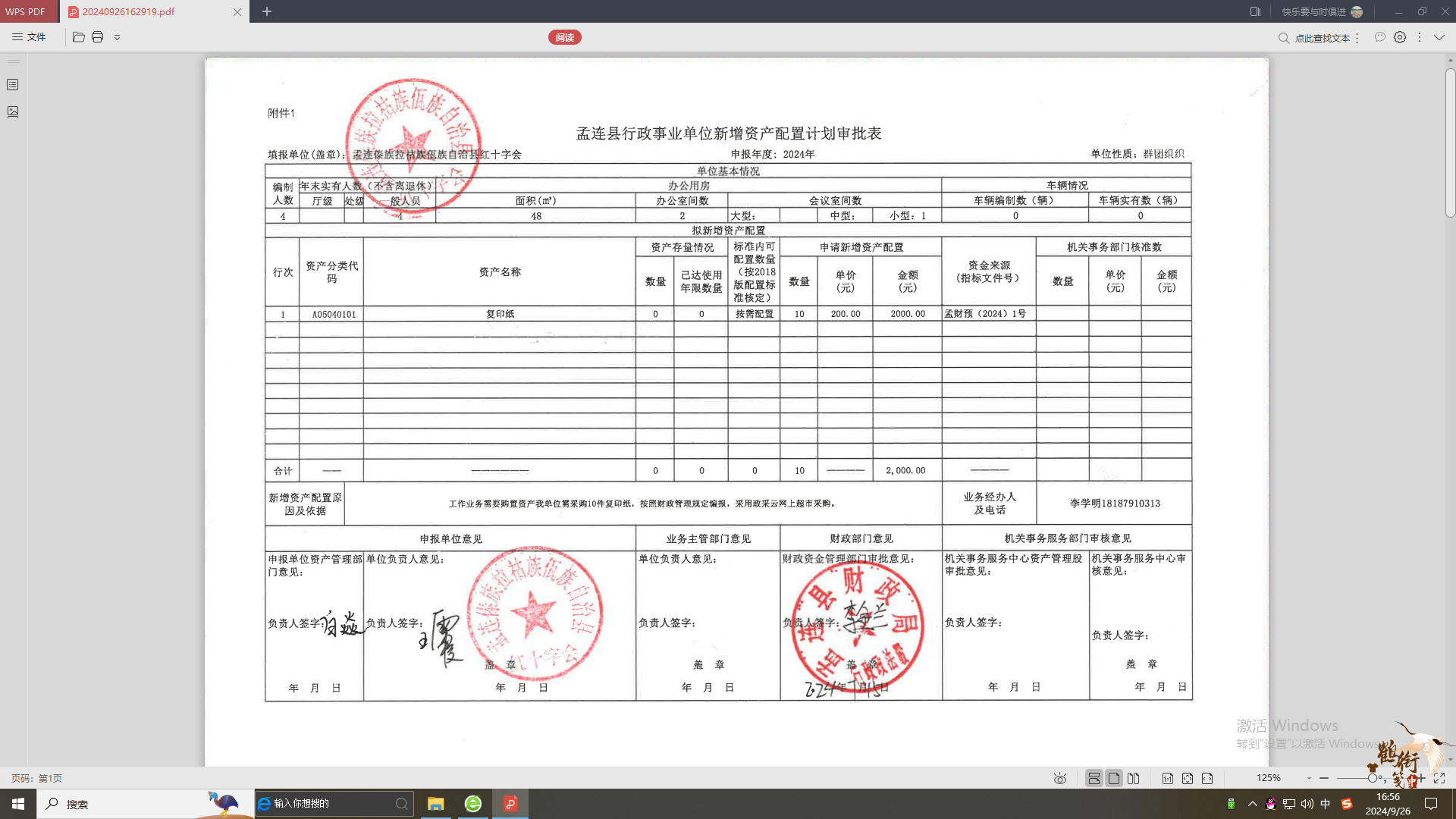Expand the ribbon with chevron arrow
The width and height of the screenshot is (1456, 819).
click(1439, 37)
